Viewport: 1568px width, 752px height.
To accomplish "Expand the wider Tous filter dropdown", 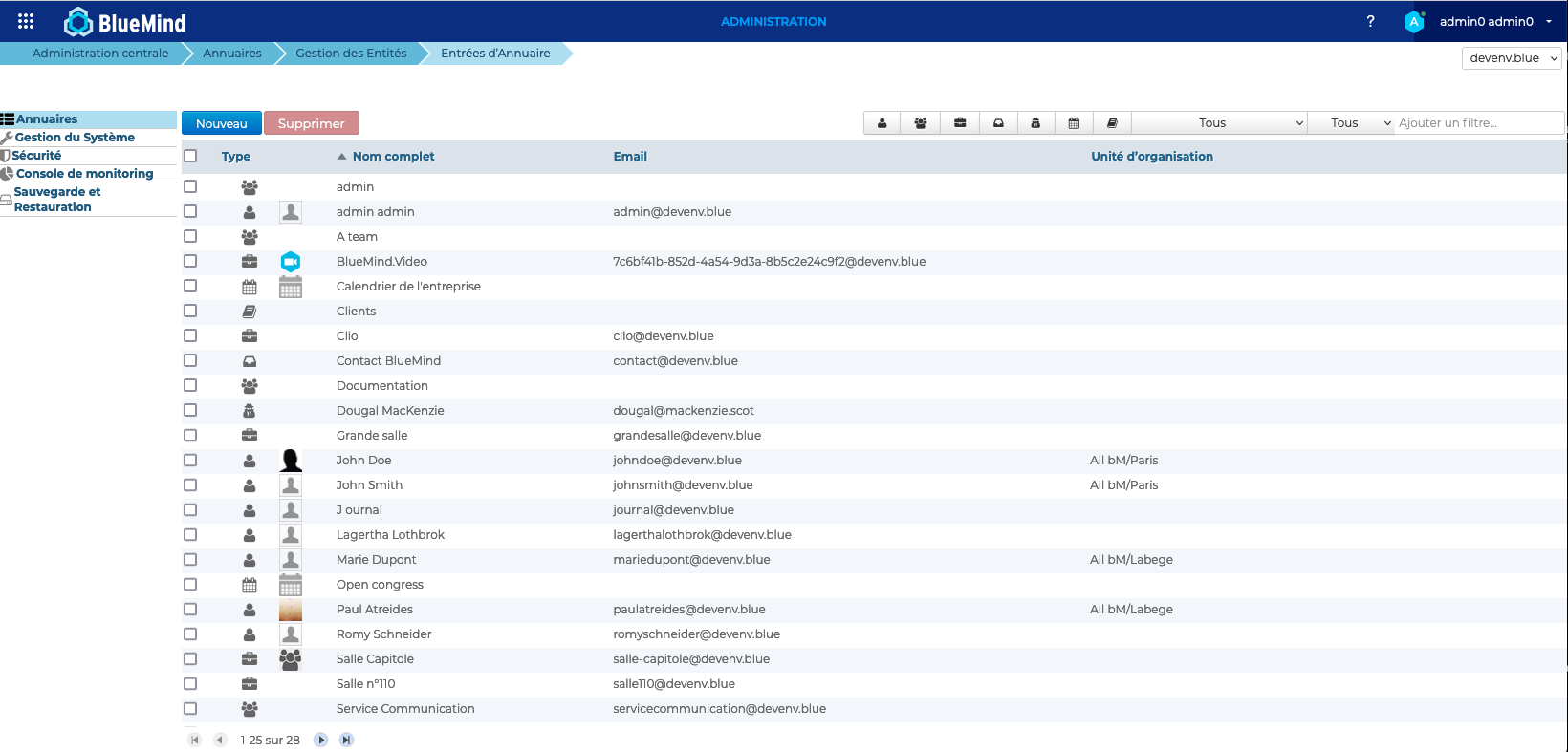I will pyautogui.click(x=1219, y=123).
